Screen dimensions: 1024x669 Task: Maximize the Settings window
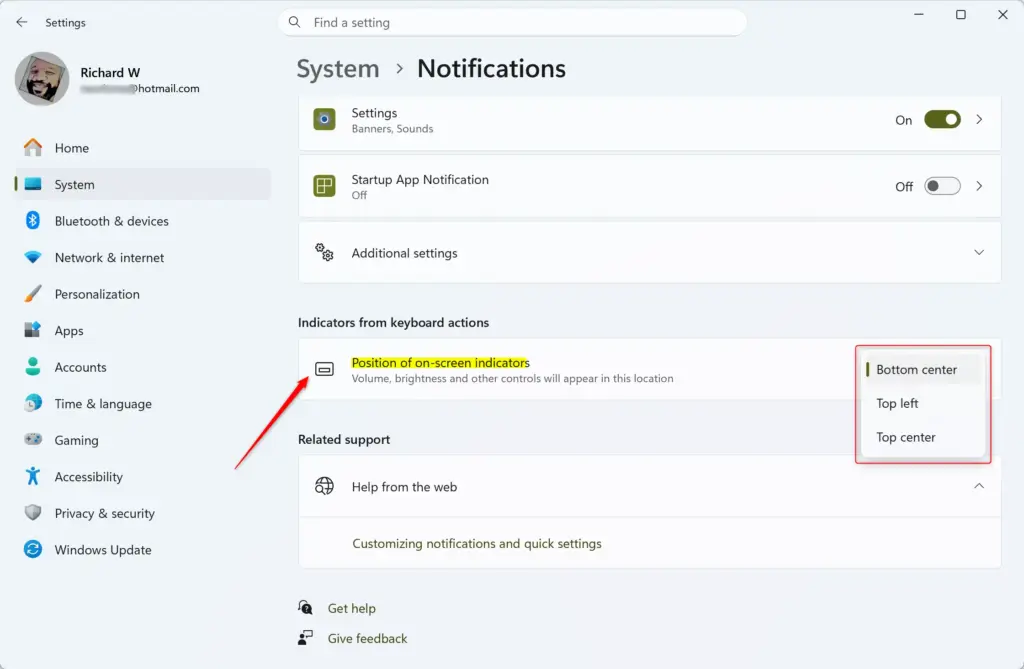[x=960, y=14]
